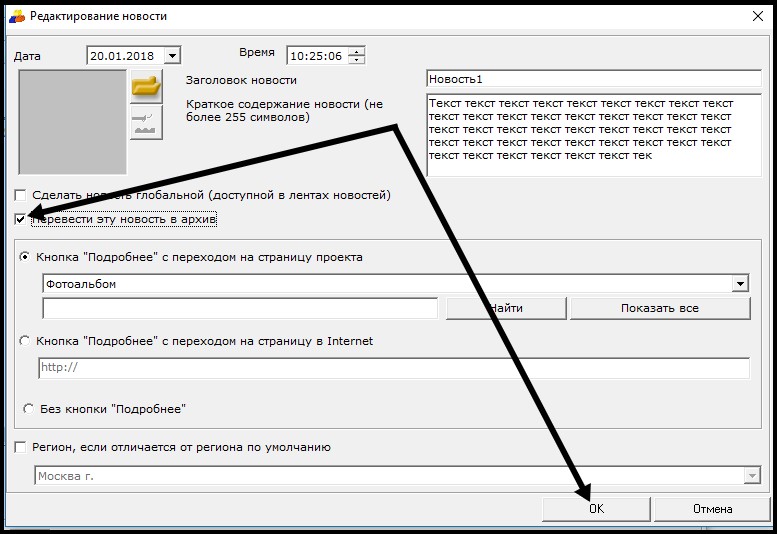Choose radio for 'Подробнее' Internet page link
Screen dimensions: 777x534
tap(25, 341)
